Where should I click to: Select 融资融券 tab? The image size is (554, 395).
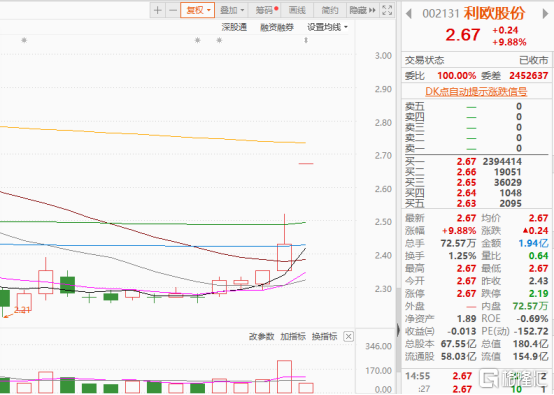point(277,27)
